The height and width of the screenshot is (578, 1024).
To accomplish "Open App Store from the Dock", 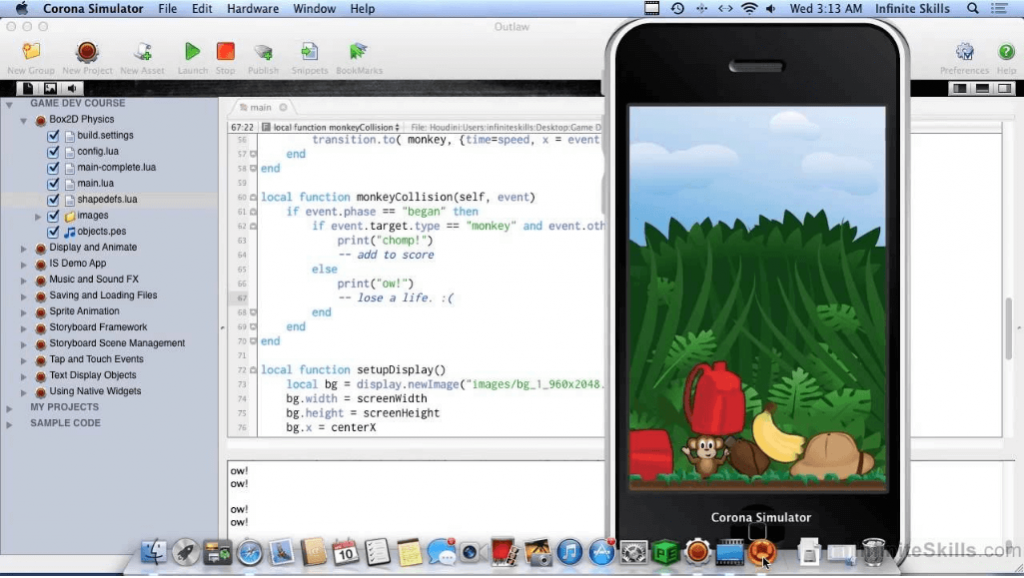I will (x=601, y=553).
